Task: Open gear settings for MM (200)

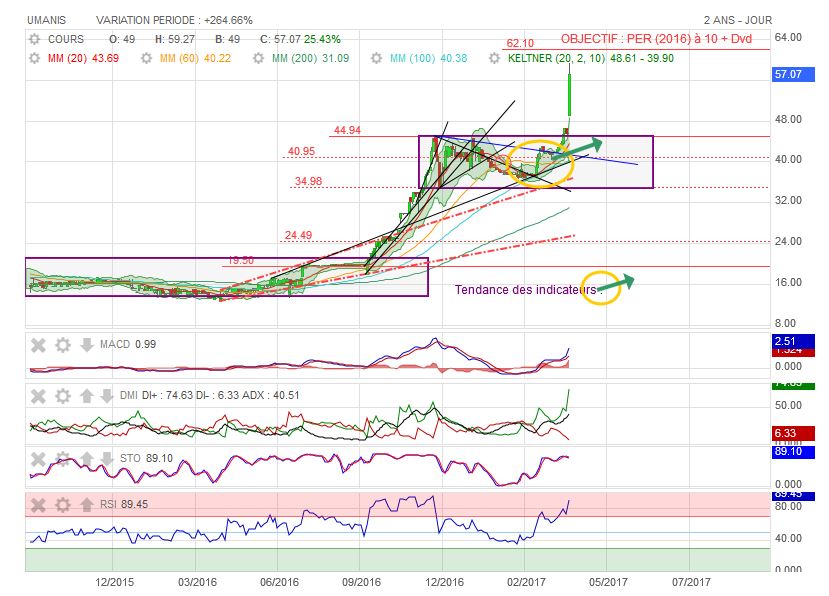Action: click(259, 58)
